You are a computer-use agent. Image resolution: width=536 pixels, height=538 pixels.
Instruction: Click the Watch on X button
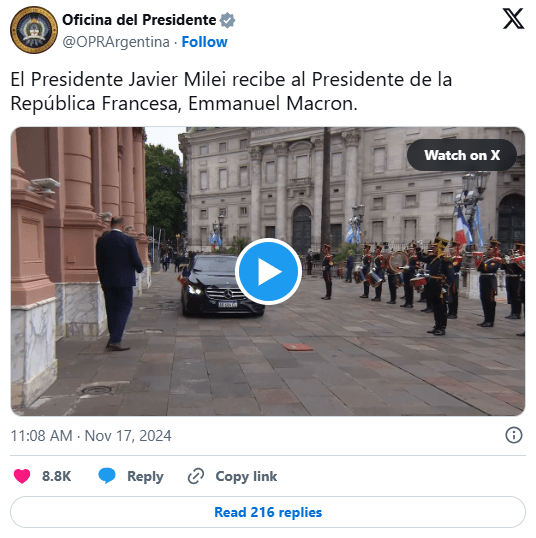[462, 155]
